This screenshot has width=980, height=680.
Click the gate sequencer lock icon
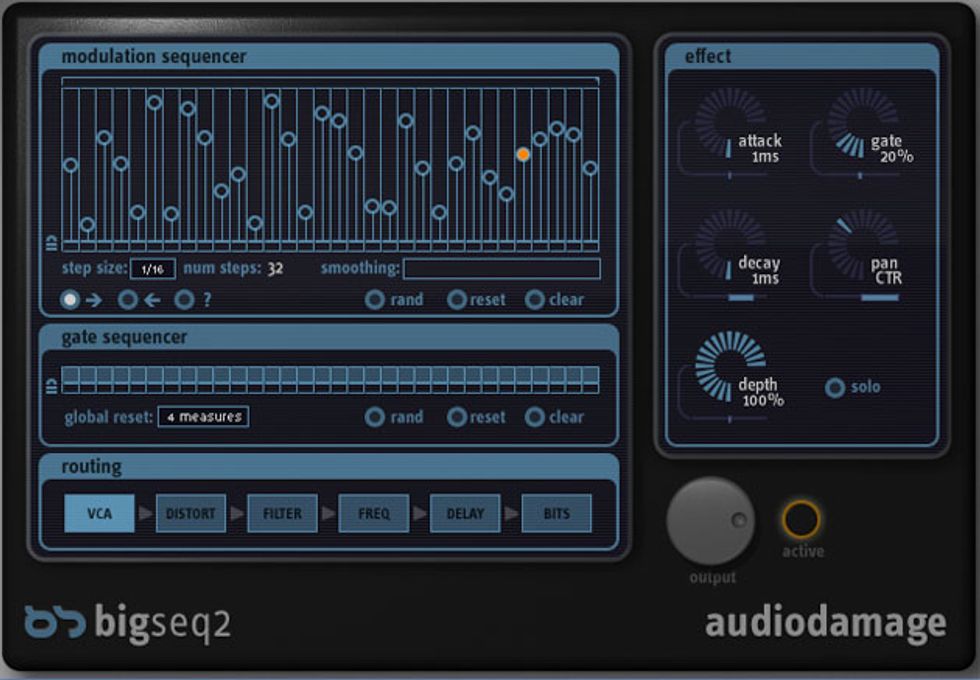[52, 387]
